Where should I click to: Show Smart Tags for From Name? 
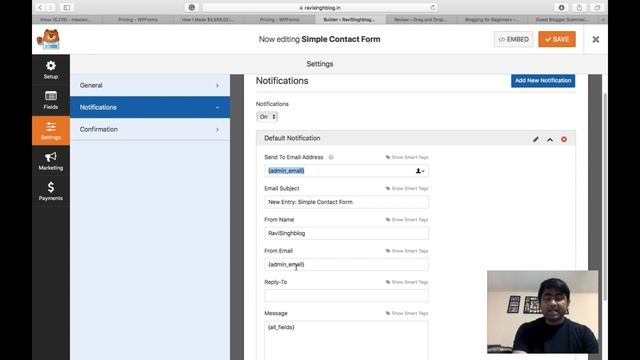[x=407, y=220]
